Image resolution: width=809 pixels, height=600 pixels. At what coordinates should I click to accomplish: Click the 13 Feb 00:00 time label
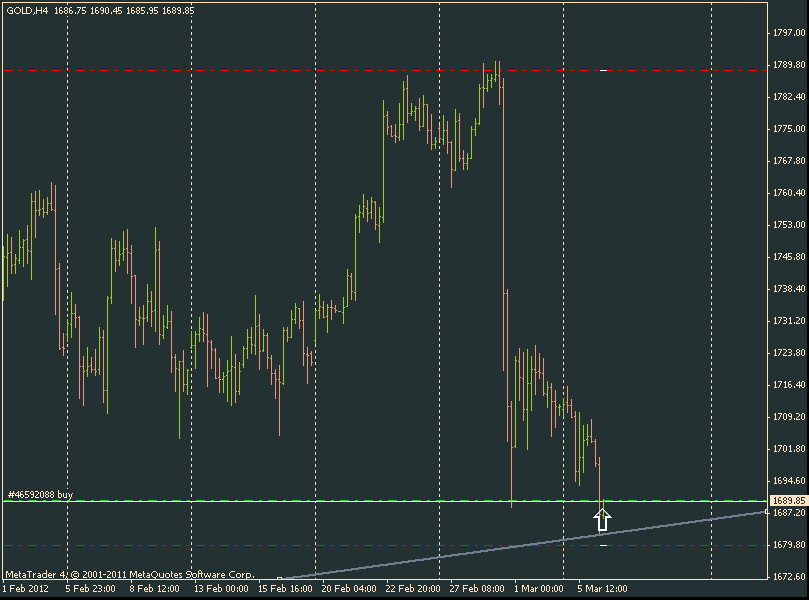[221, 589]
